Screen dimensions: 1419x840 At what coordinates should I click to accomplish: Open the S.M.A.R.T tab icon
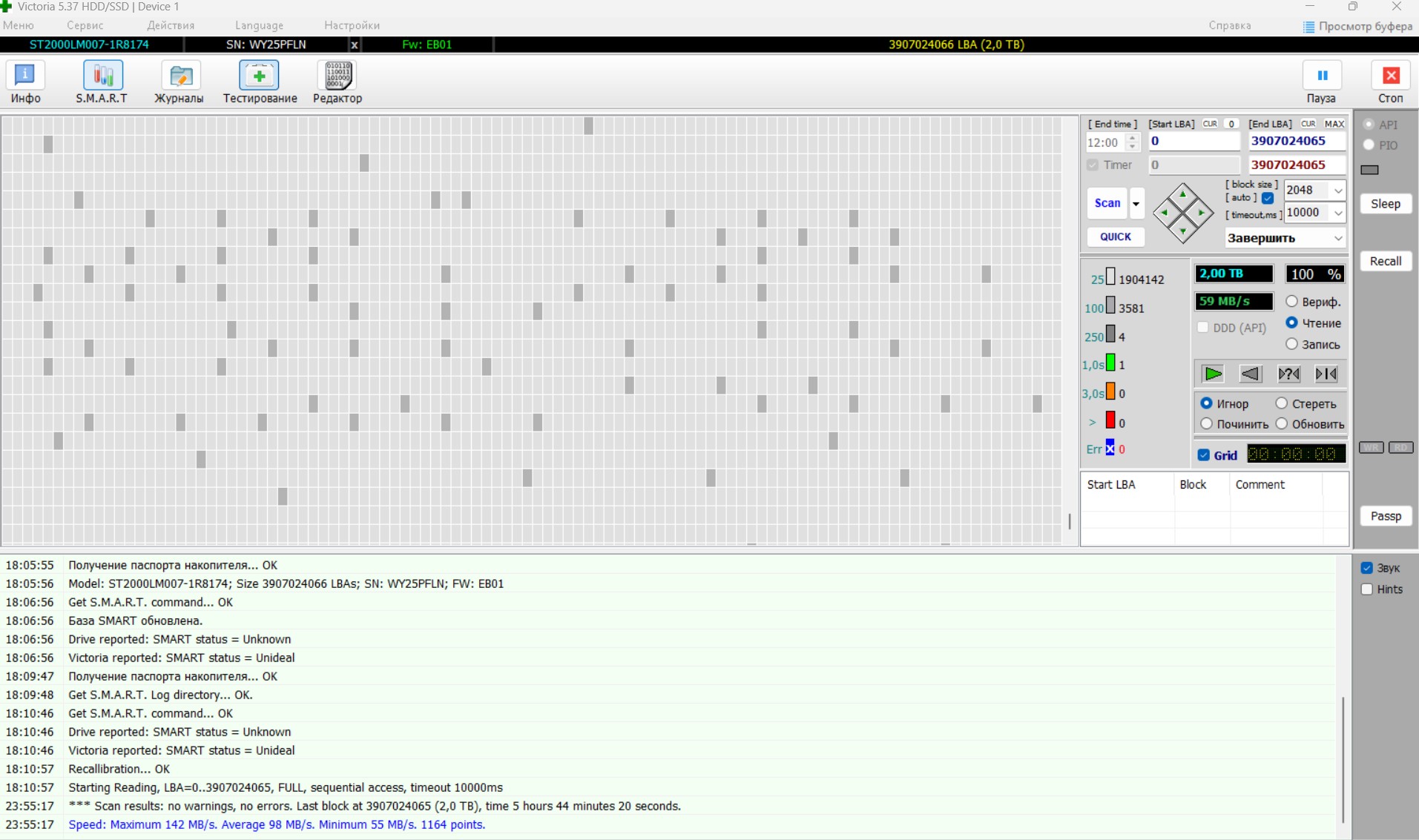click(102, 82)
